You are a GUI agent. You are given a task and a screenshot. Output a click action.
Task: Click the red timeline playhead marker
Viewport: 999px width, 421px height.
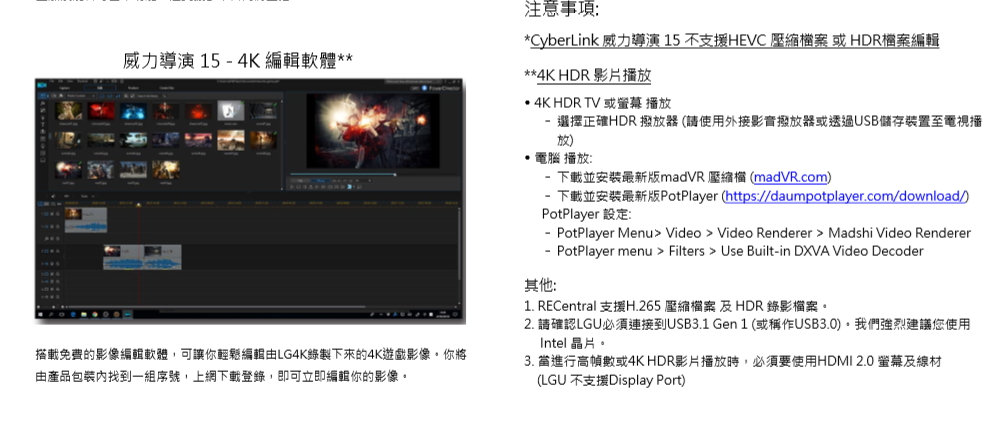click(x=138, y=204)
